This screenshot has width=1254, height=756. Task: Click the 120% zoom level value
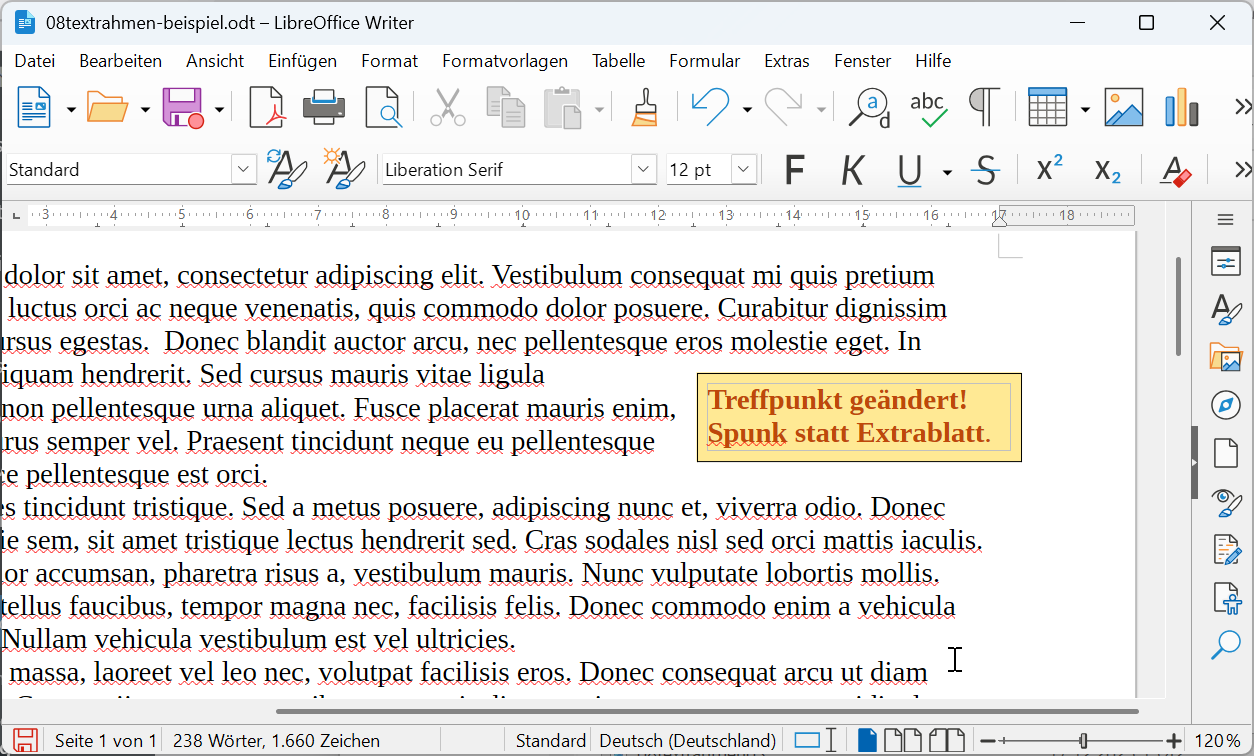1217,741
